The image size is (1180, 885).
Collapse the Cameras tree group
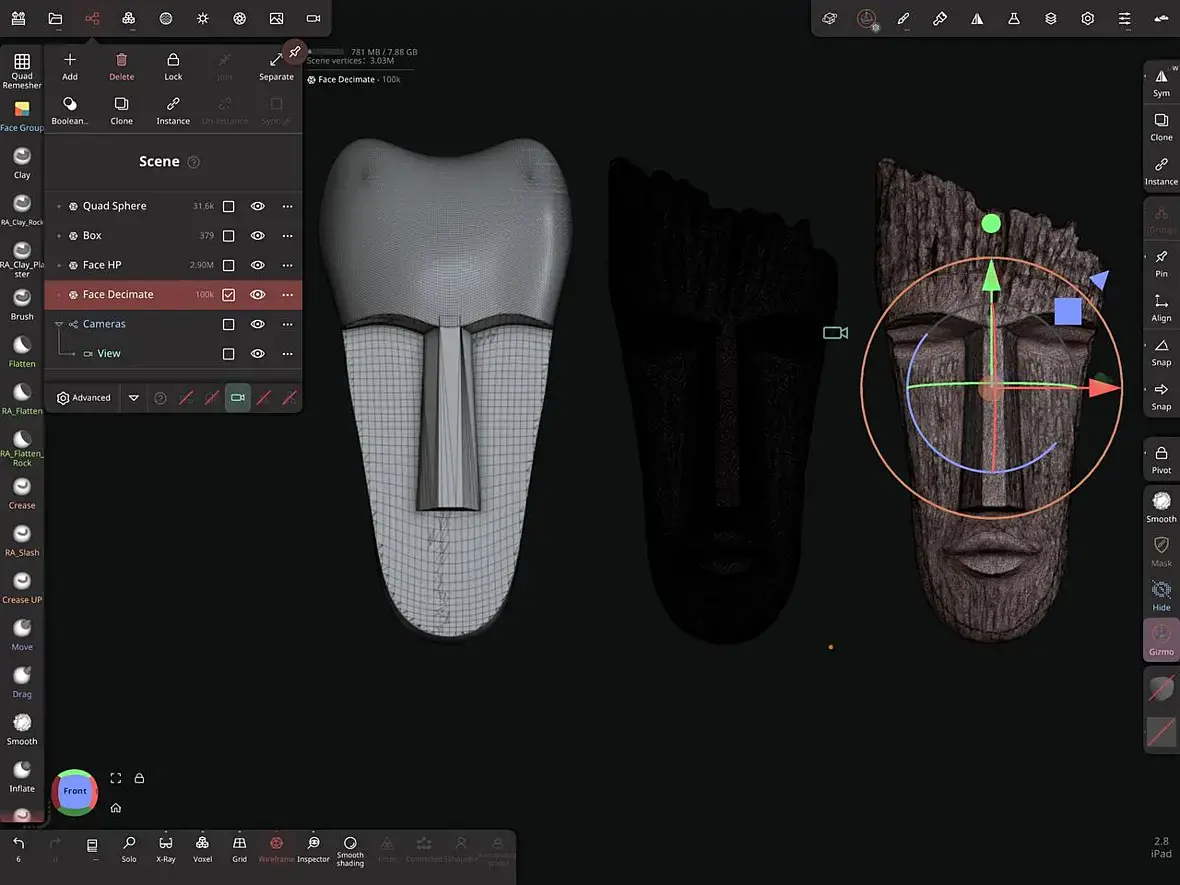pos(59,324)
